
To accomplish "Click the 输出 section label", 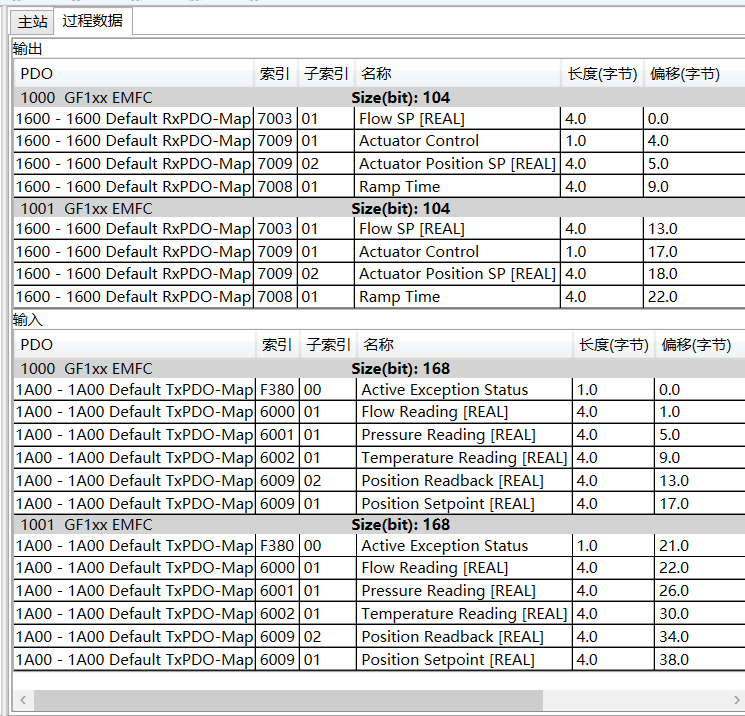I will click(28, 49).
